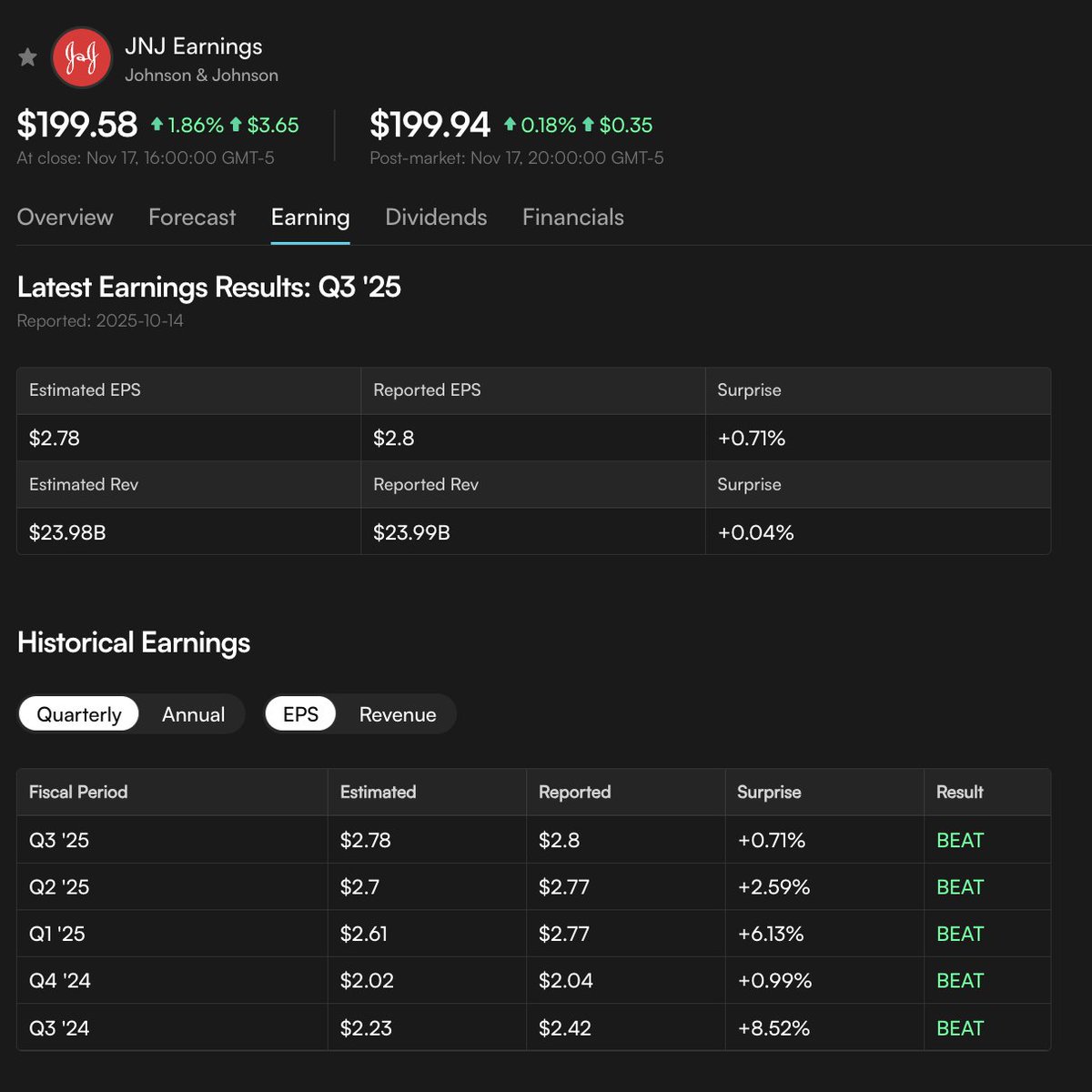
Task: Switch historical earnings to Revenue
Action: [x=398, y=714]
